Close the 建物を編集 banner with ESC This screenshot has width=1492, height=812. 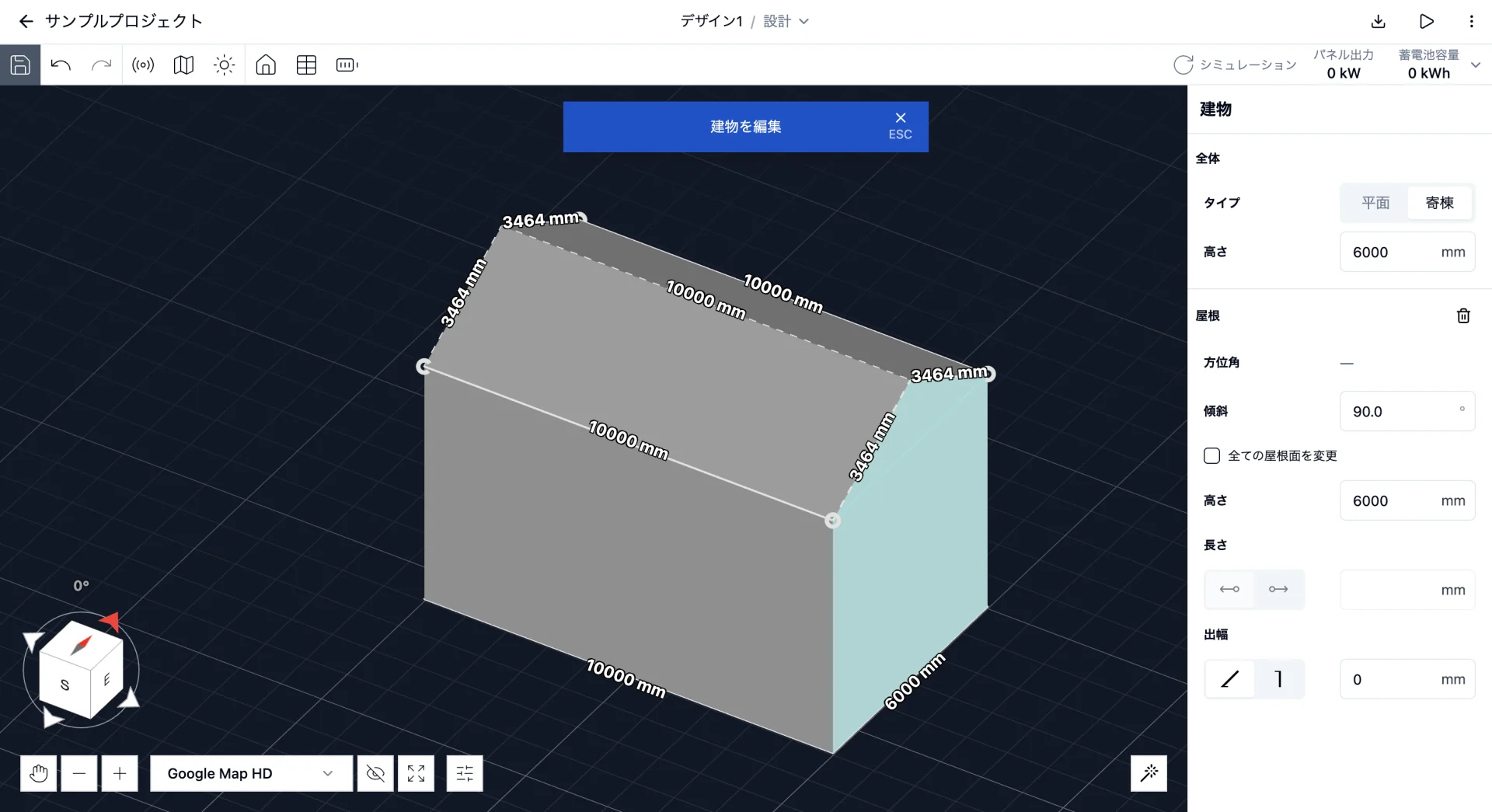[x=900, y=126]
